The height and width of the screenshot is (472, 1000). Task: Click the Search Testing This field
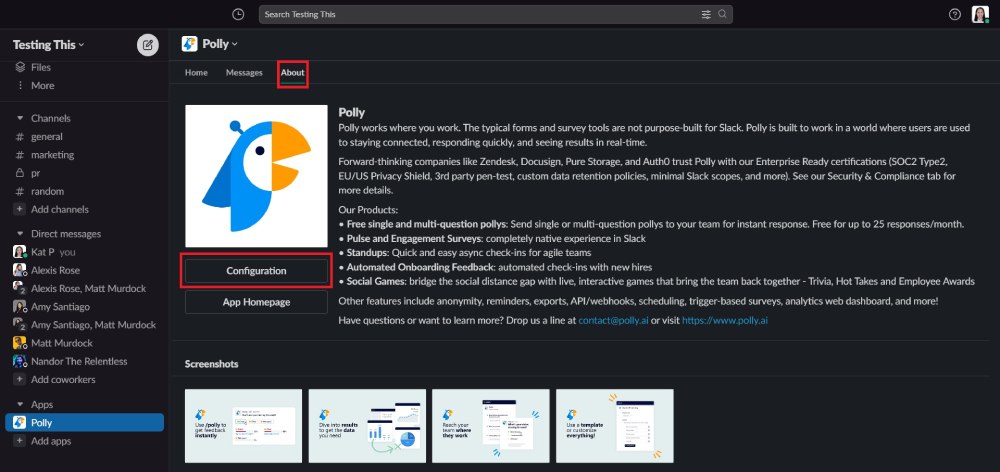[480, 14]
